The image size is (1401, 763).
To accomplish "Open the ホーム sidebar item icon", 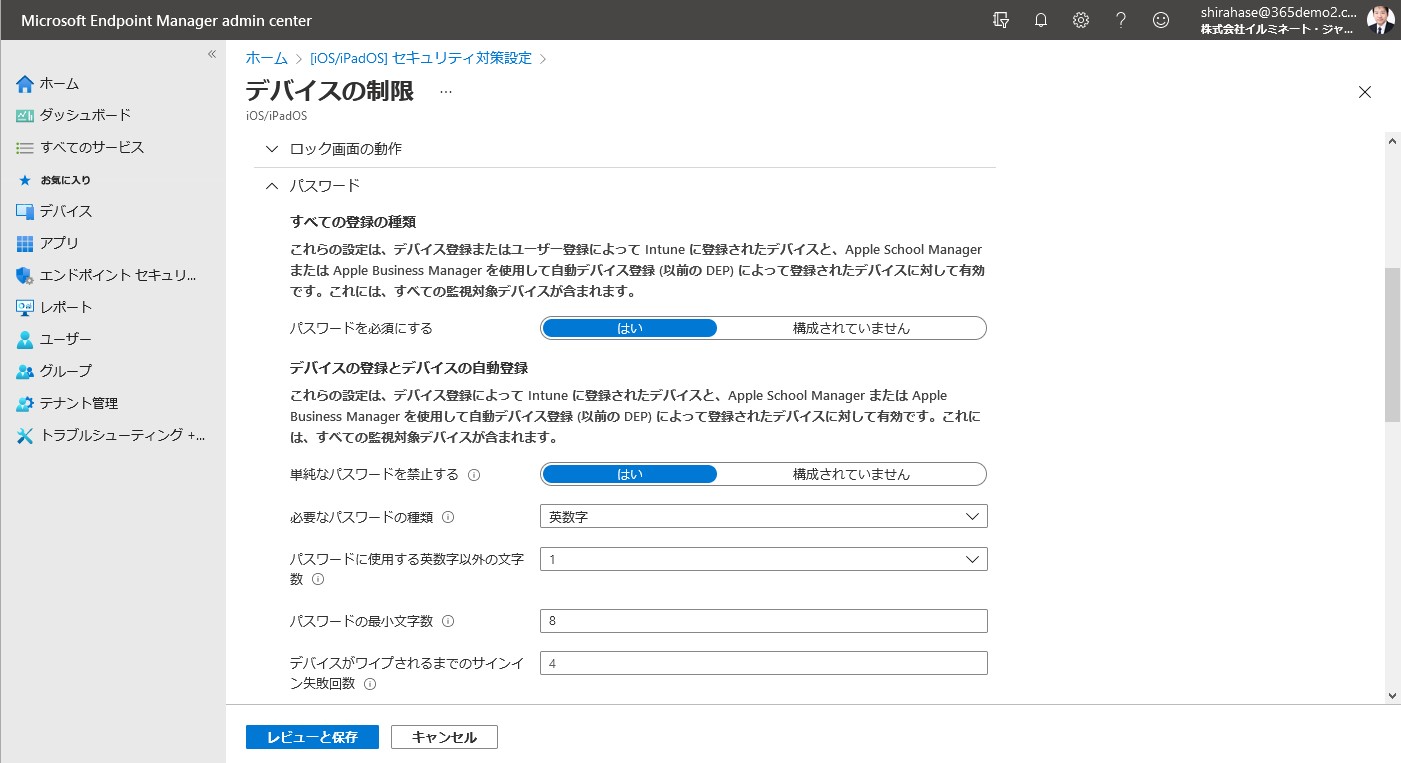I will pyautogui.click(x=25, y=84).
